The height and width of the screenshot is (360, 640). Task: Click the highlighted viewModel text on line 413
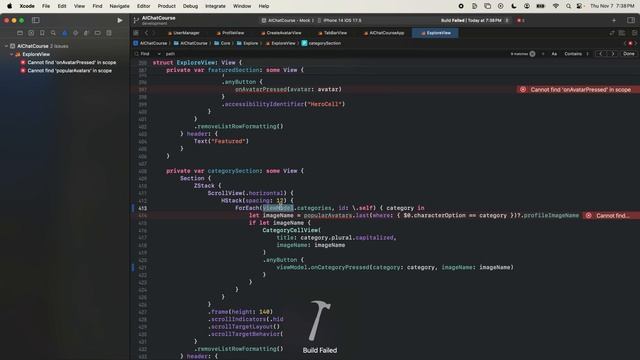[278, 208]
